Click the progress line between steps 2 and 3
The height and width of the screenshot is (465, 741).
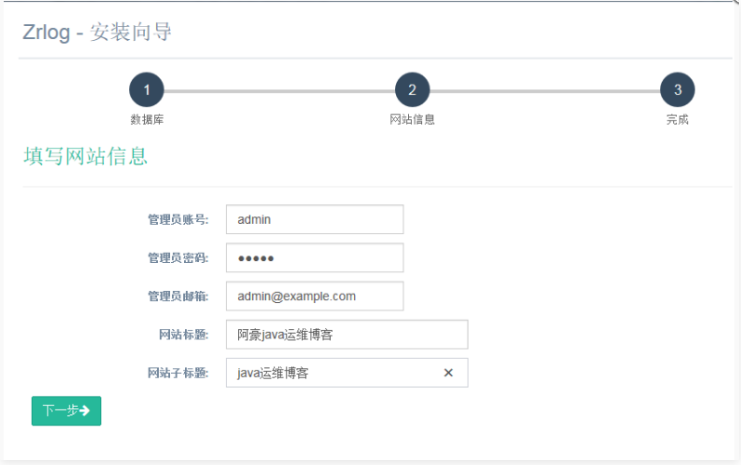(545, 91)
